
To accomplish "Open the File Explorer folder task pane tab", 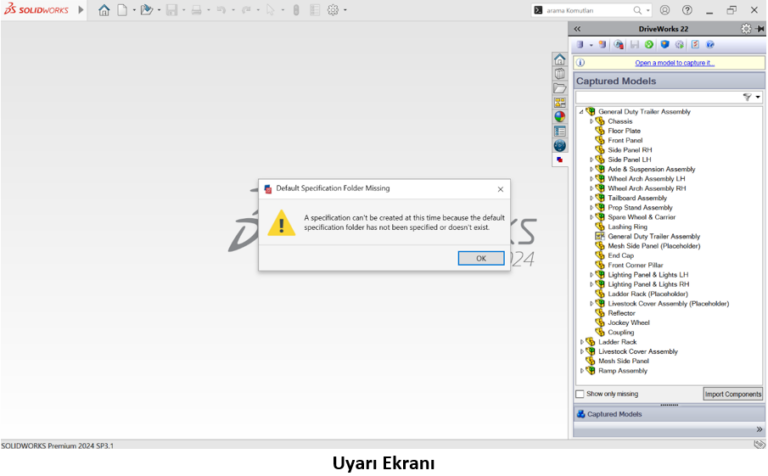I will coord(560,88).
